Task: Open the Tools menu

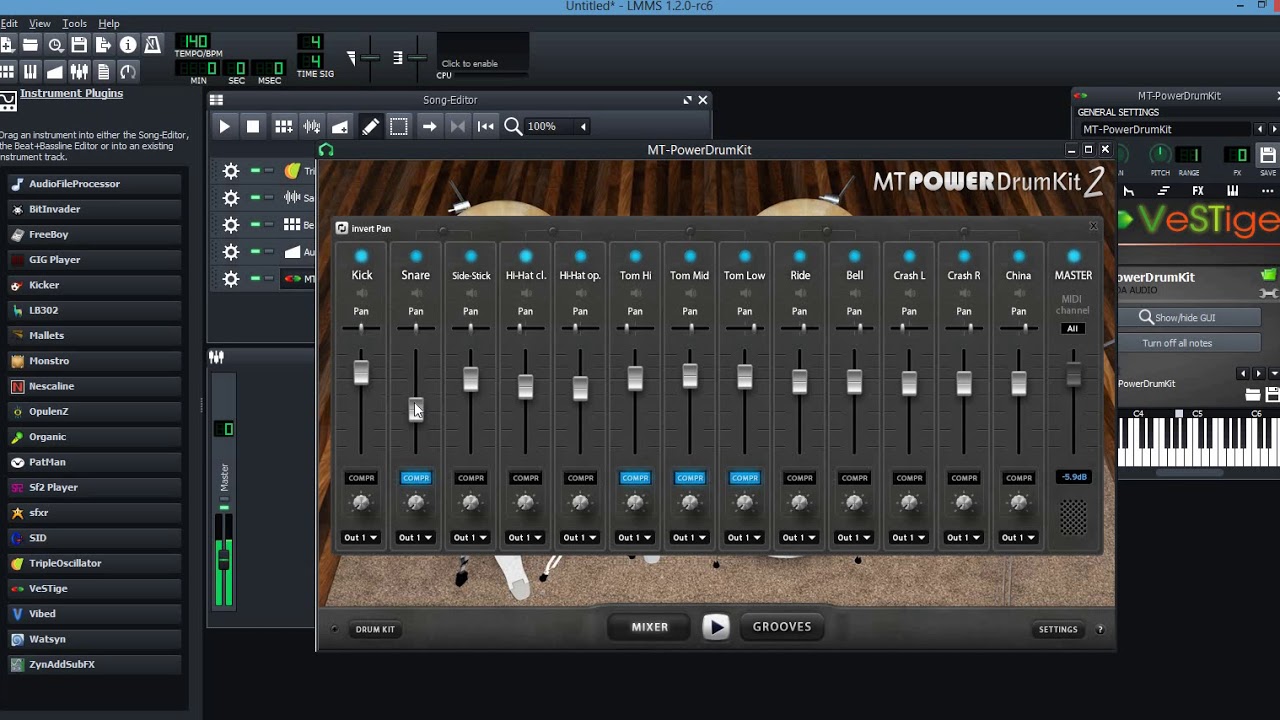Action: point(74,23)
